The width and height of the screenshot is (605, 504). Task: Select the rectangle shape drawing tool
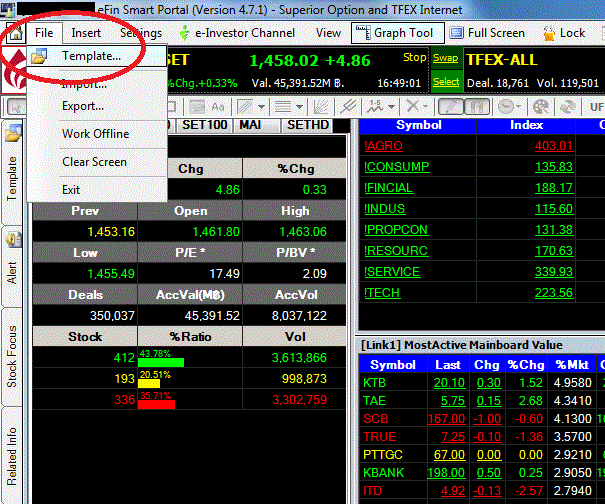(171, 107)
